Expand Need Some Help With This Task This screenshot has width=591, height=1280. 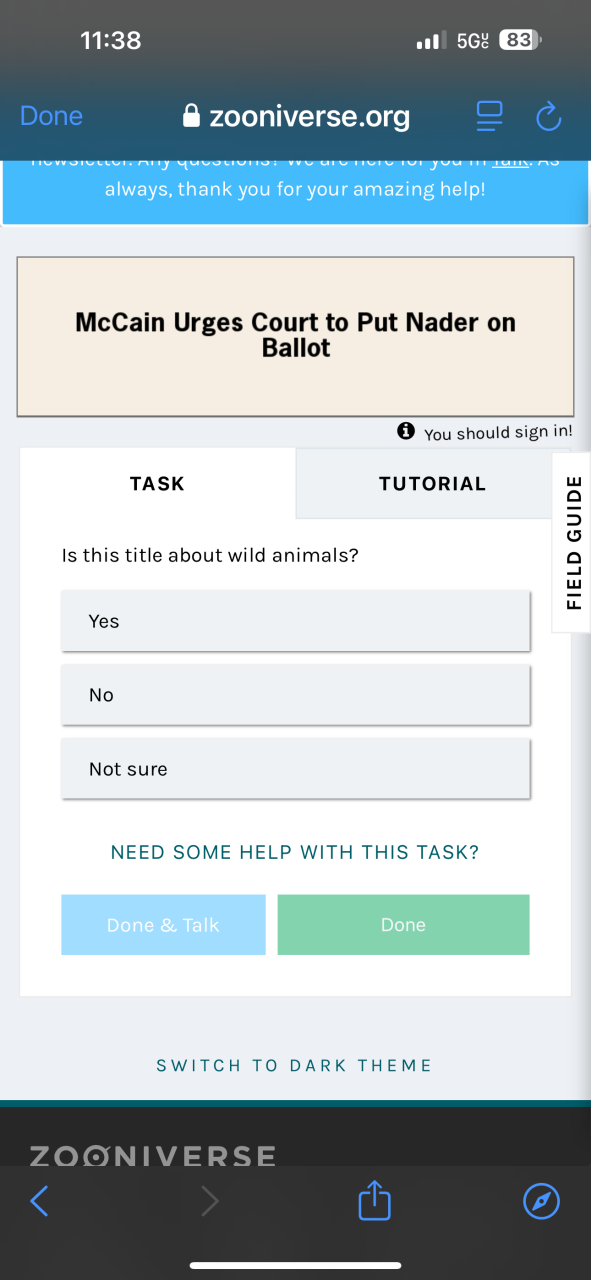point(295,853)
